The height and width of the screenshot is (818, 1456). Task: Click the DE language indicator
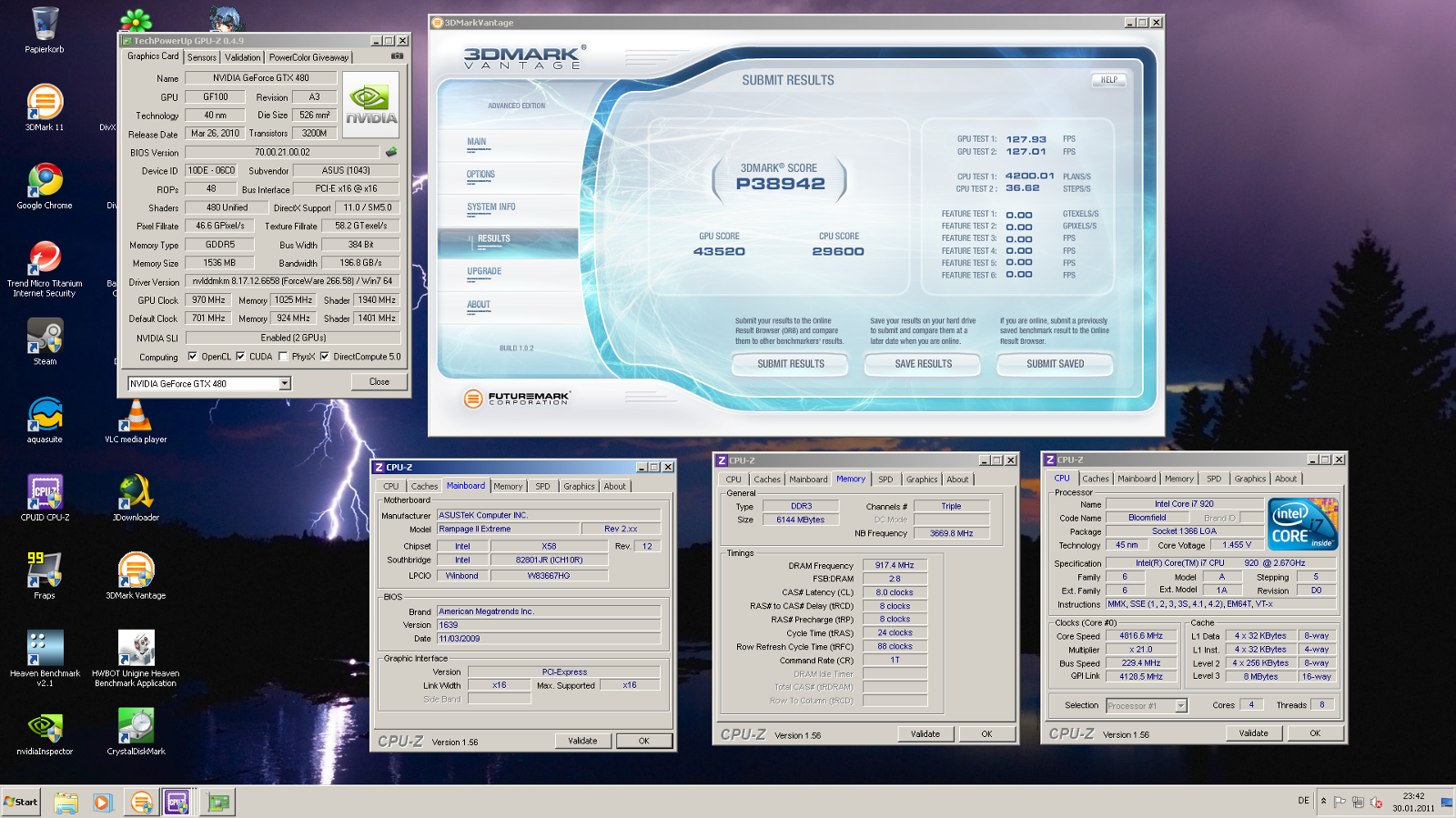[x=1303, y=801]
